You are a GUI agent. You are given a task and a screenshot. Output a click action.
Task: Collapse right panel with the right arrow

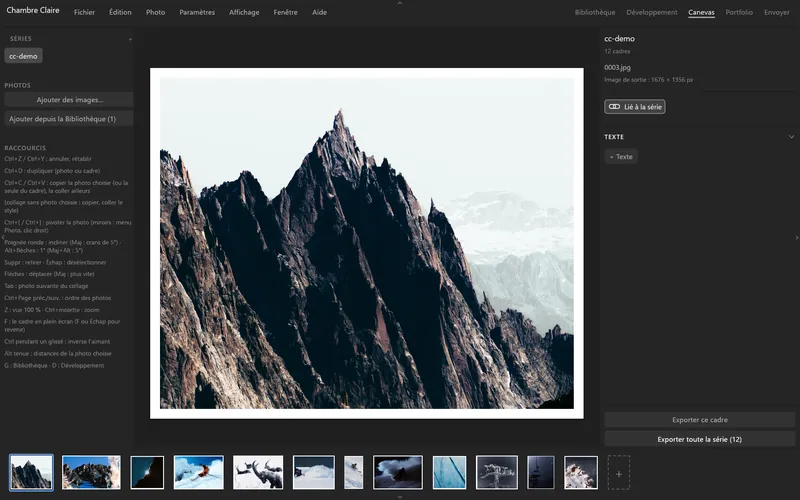click(797, 238)
